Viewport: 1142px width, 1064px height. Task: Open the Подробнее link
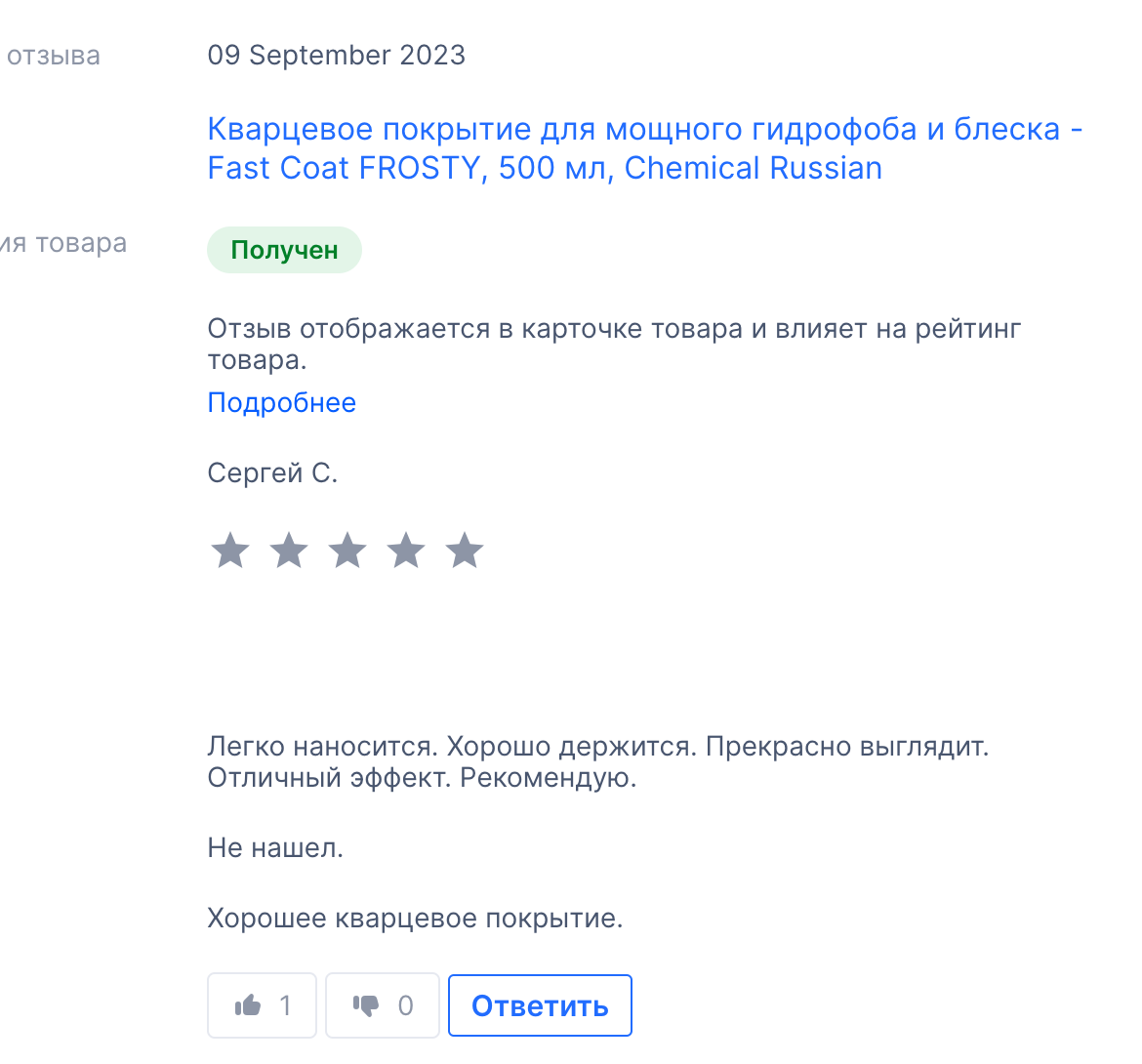click(281, 403)
